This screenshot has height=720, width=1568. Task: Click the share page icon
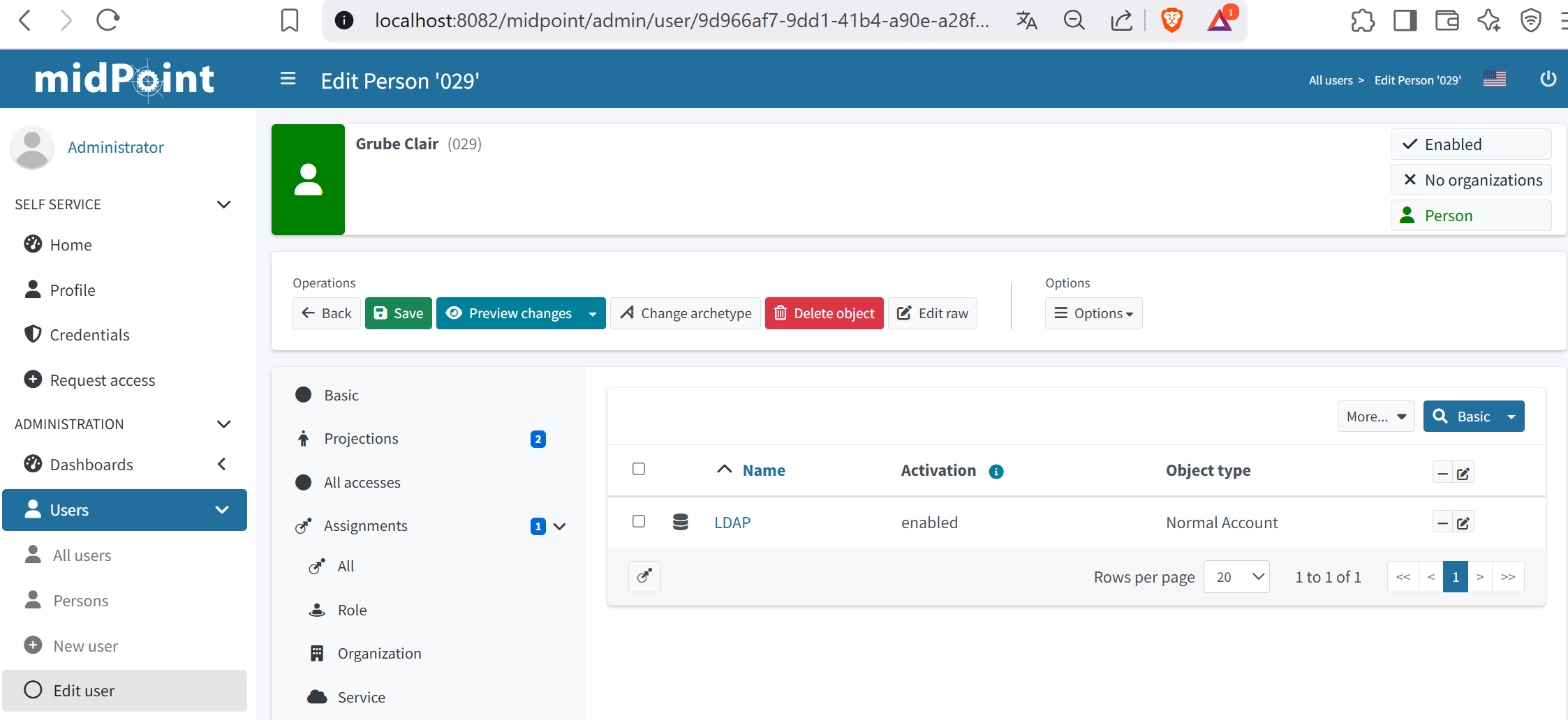pos(1121,20)
